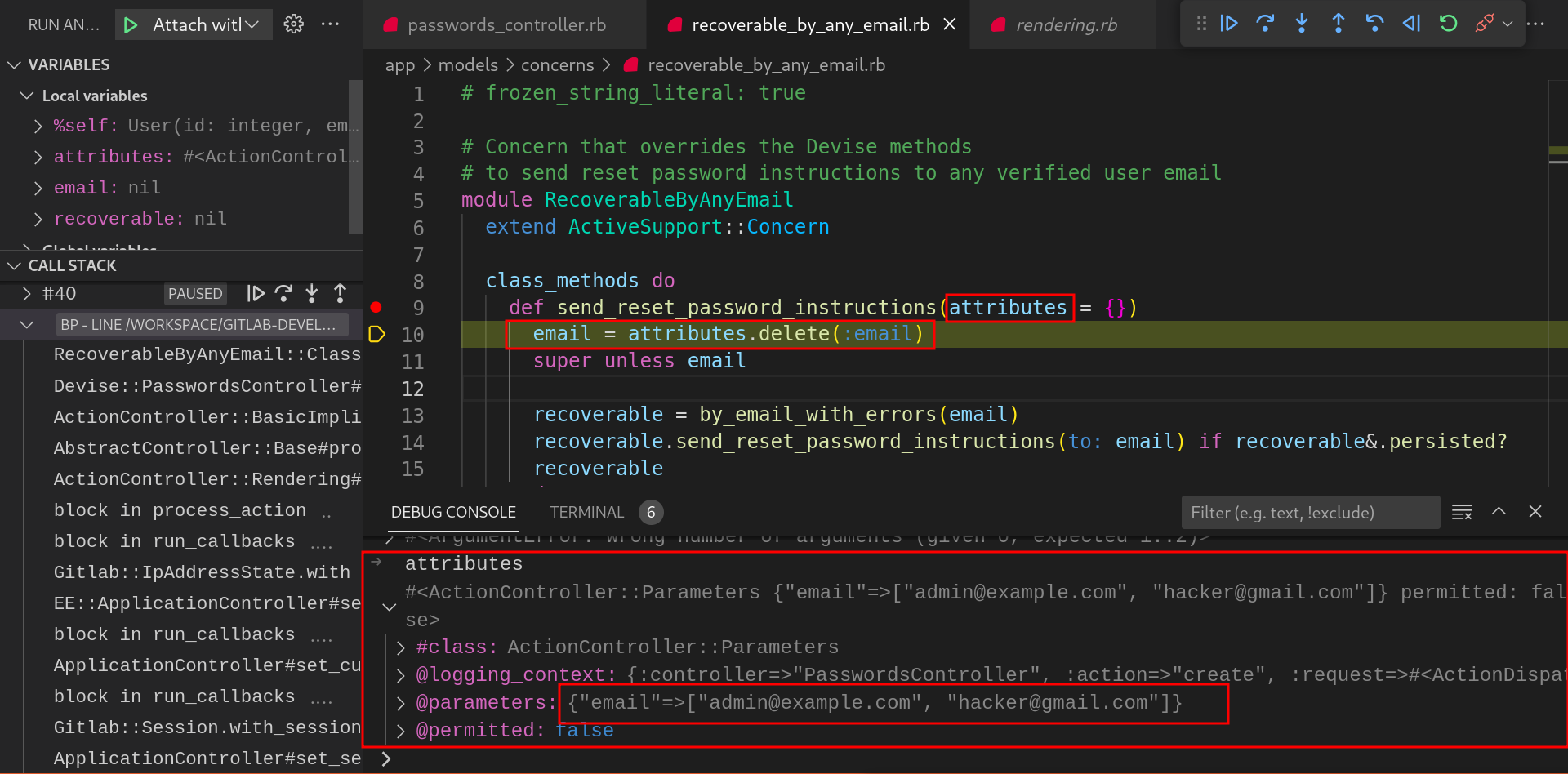1568x774 pixels.
Task: Click the variables pane scrollbar
Action: [x=355, y=156]
